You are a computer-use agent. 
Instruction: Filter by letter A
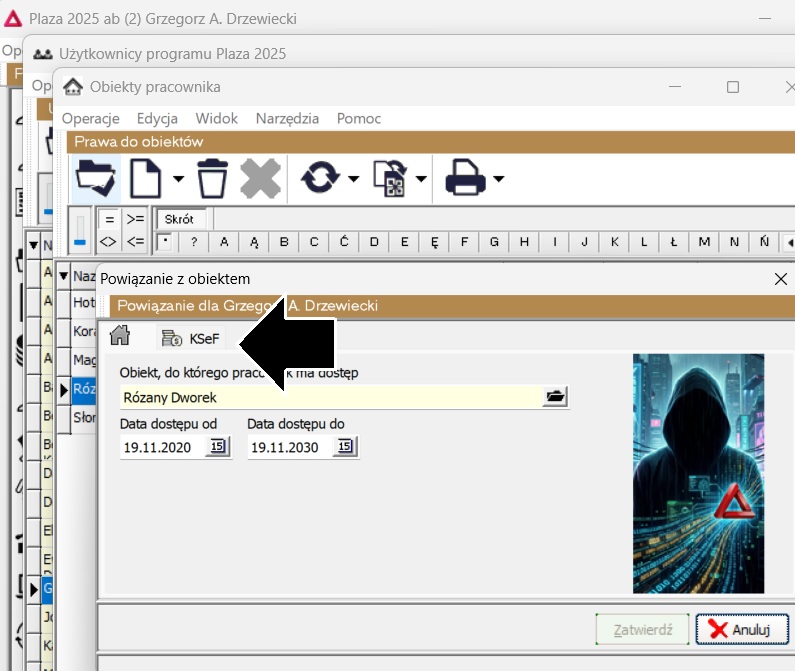coord(224,242)
